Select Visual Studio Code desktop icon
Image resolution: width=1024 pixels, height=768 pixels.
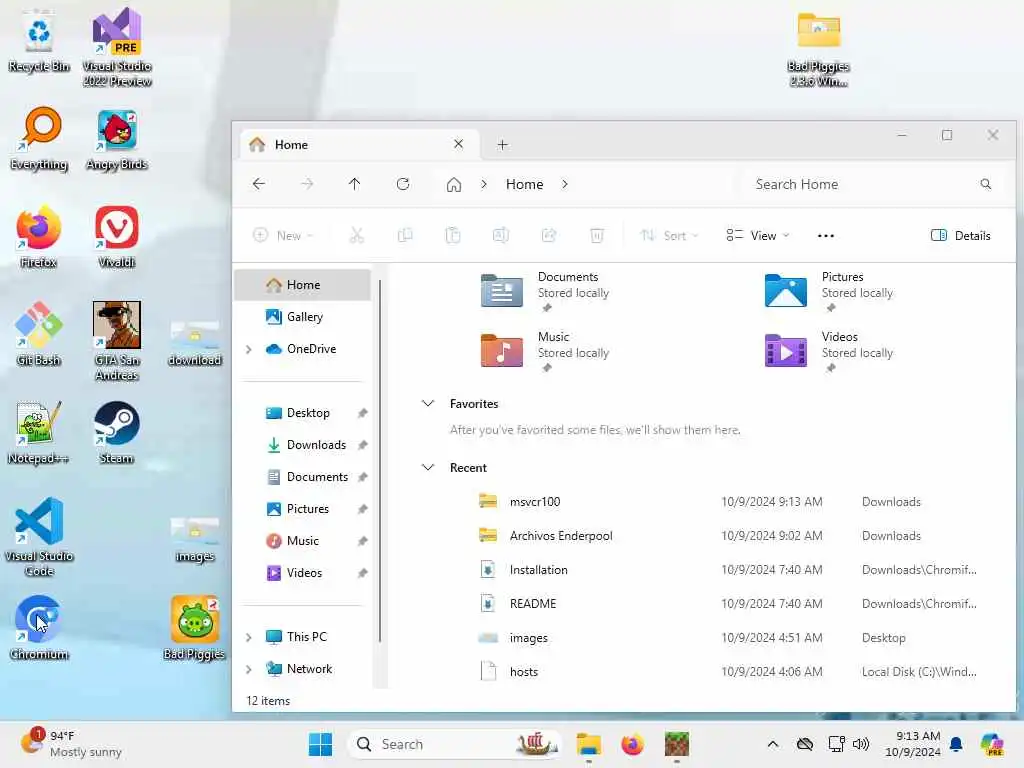click(39, 537)
